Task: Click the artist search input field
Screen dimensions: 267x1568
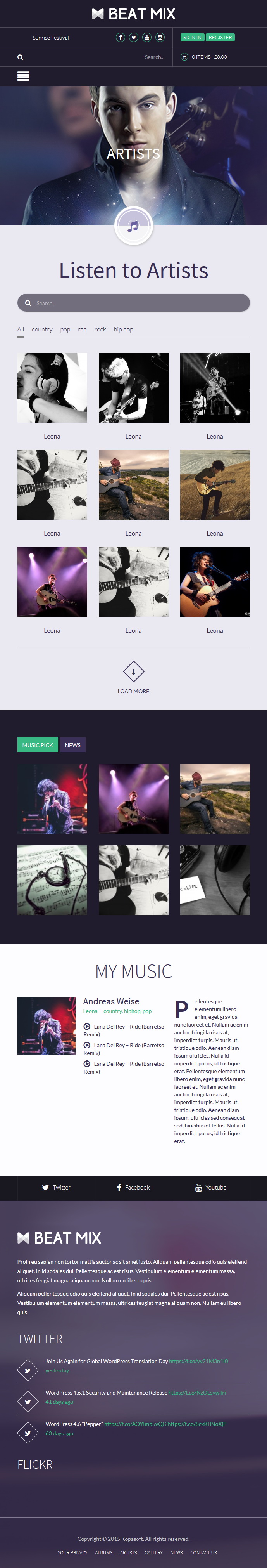Action: (133, 302)
